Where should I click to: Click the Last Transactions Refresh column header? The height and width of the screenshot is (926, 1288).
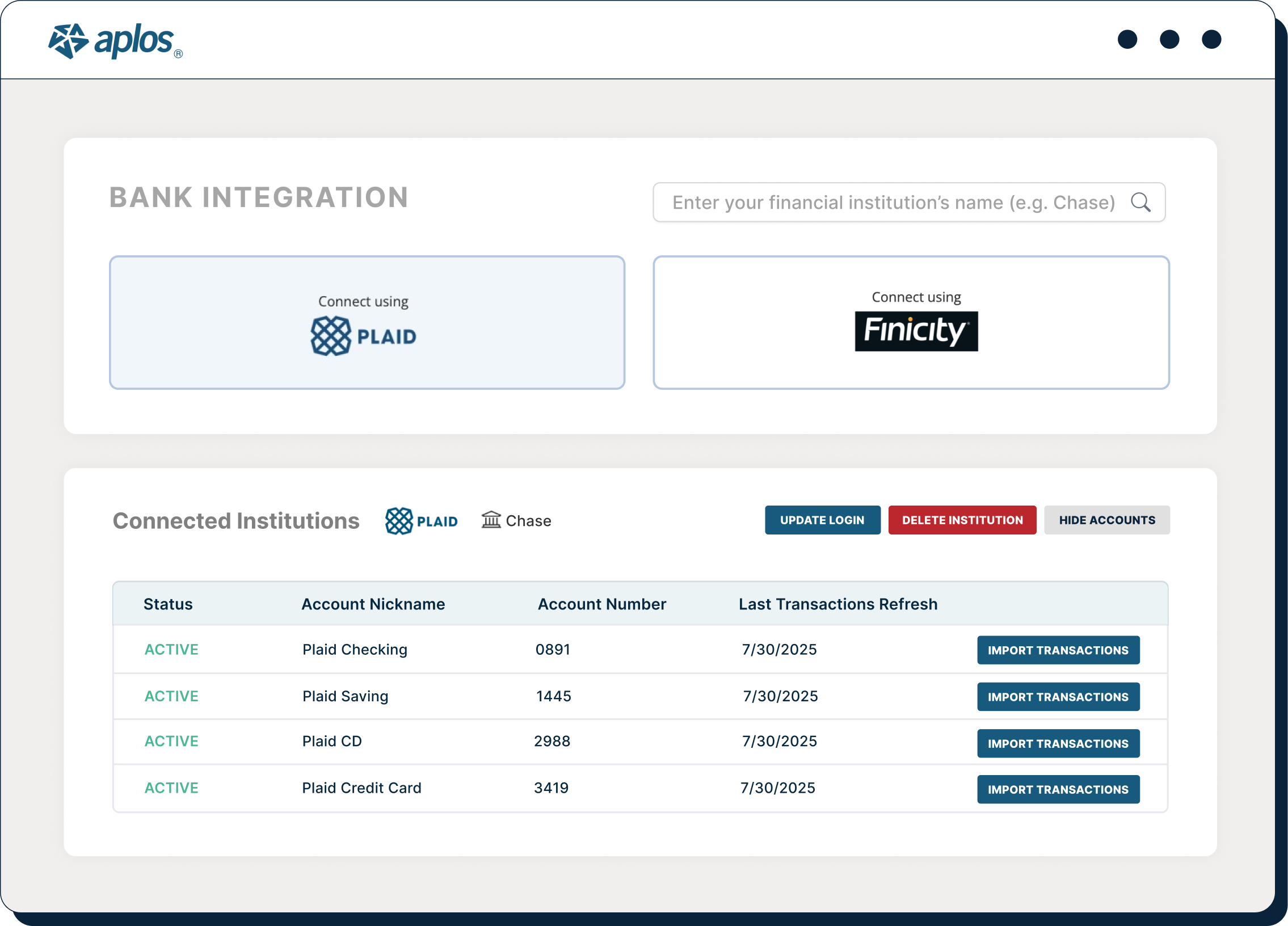838,604
